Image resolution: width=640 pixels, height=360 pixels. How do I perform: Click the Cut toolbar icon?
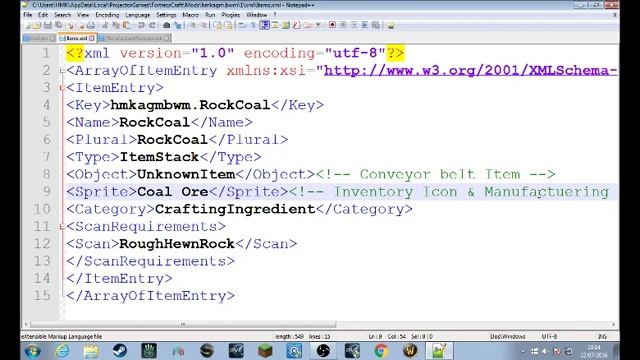[x=105, y=25]
